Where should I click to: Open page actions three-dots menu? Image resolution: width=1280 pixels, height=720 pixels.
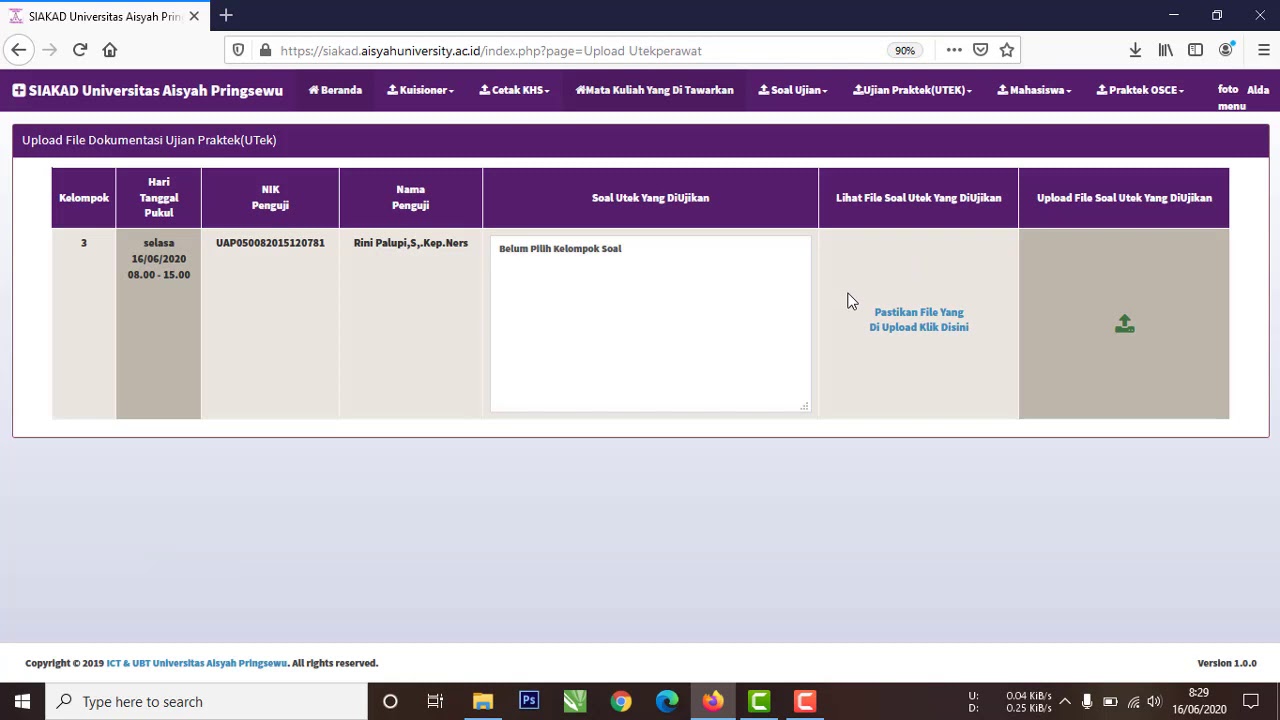954,50
